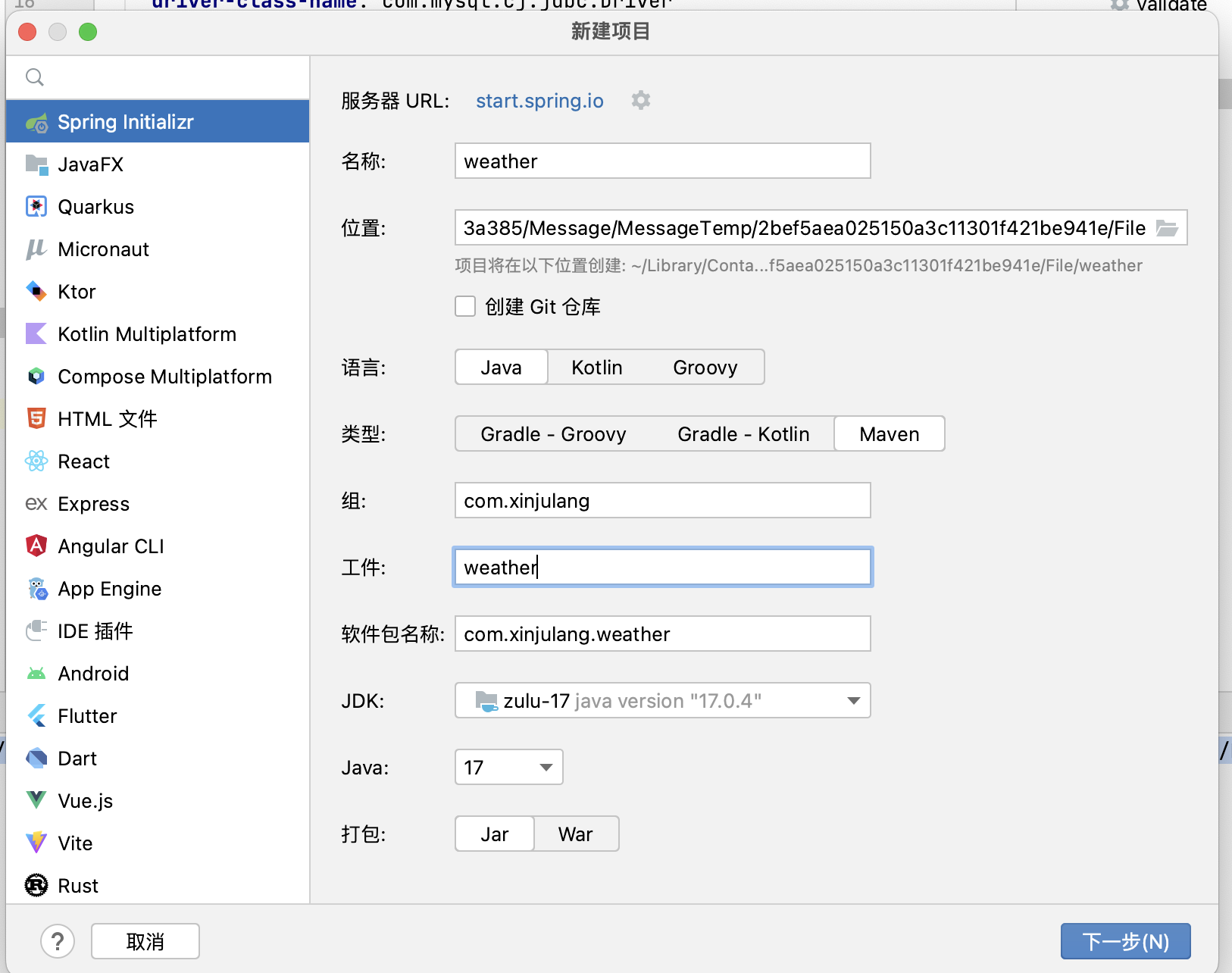Click the Ktor icon
Image resolution: width=1232 pixels, height=973 pixels.
point(36,292)
